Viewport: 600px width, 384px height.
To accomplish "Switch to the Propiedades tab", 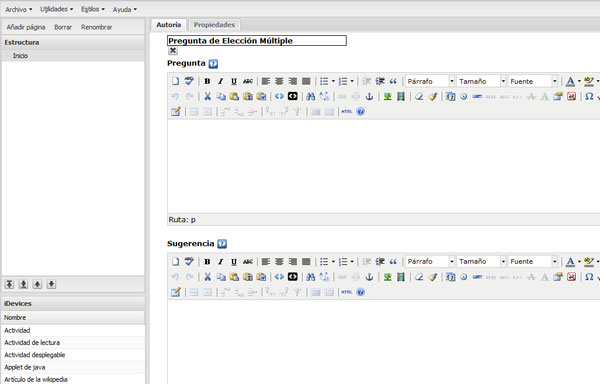I will [x=214, y=25].
